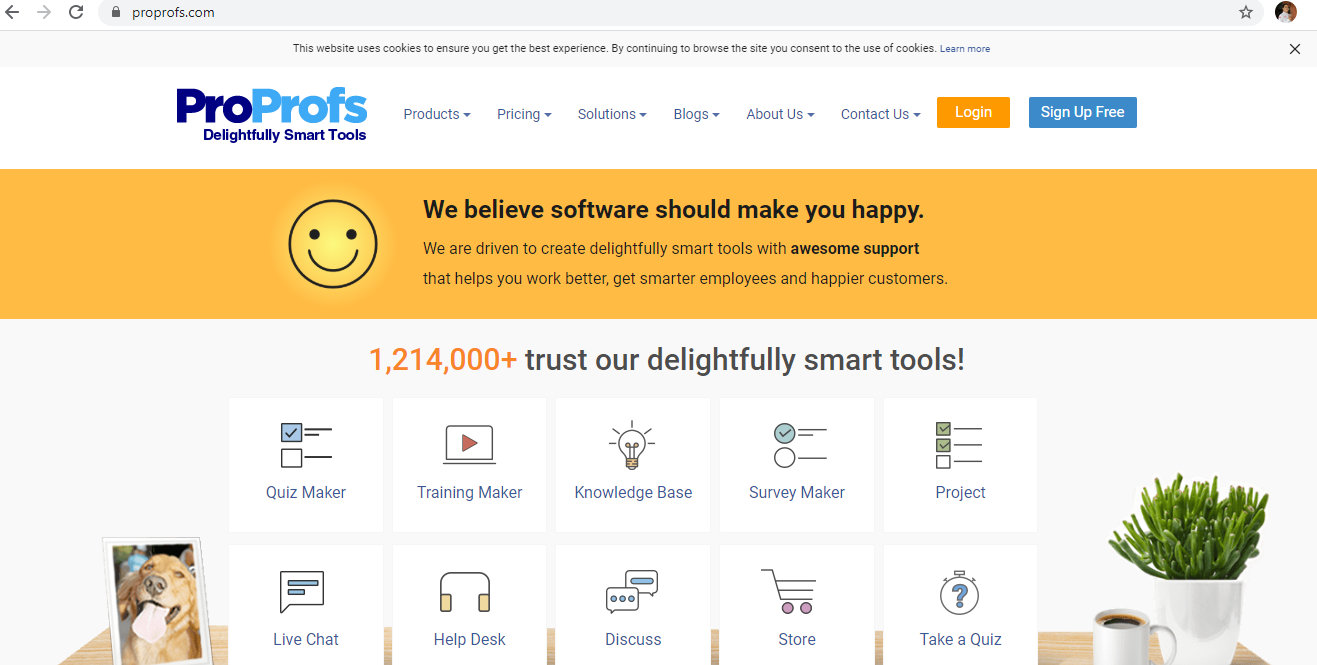Open the Survey Maker link
1317x665 pixels.
click(x=797, y=492)
